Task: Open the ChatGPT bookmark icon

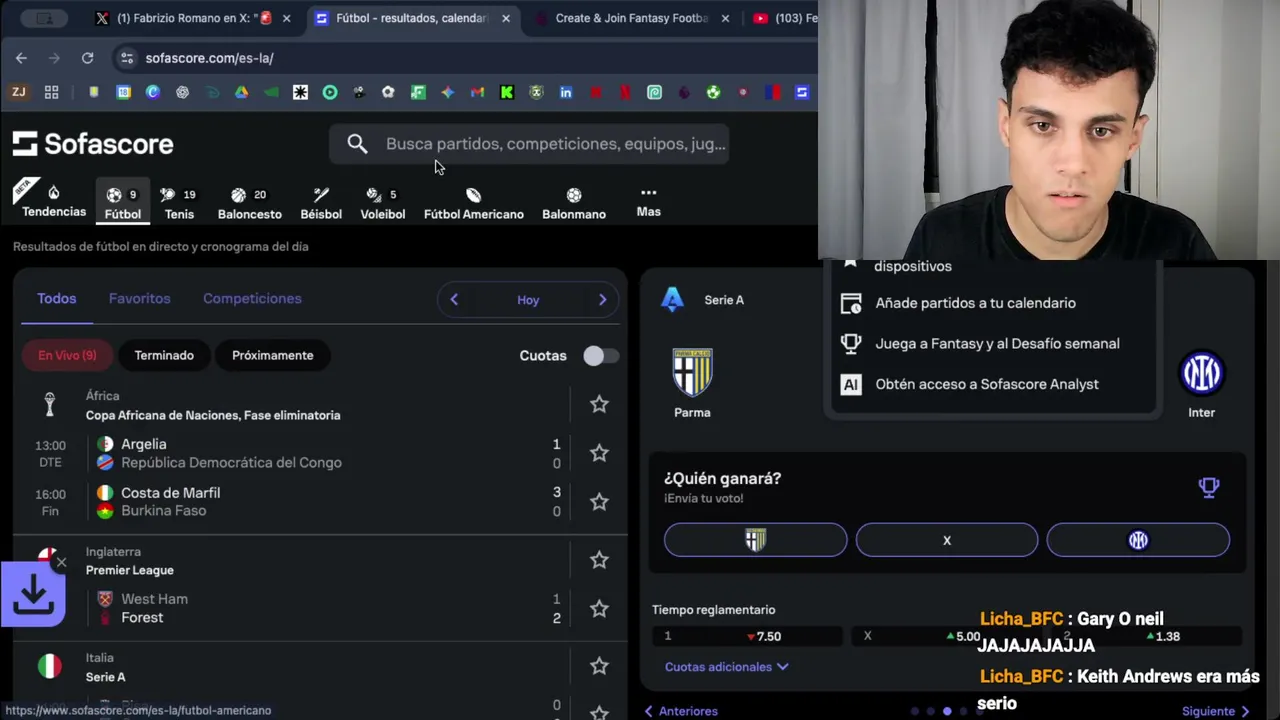Action: coord(182,92)
